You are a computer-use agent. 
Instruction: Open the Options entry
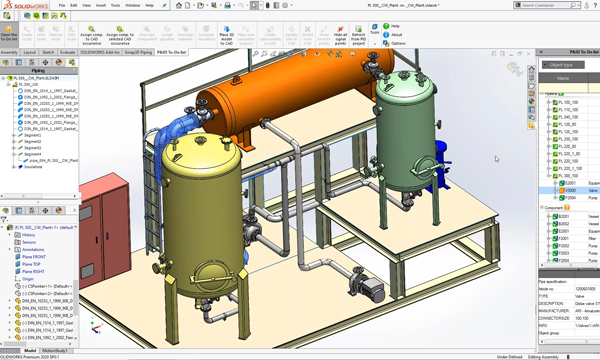[x=395, y=44]
